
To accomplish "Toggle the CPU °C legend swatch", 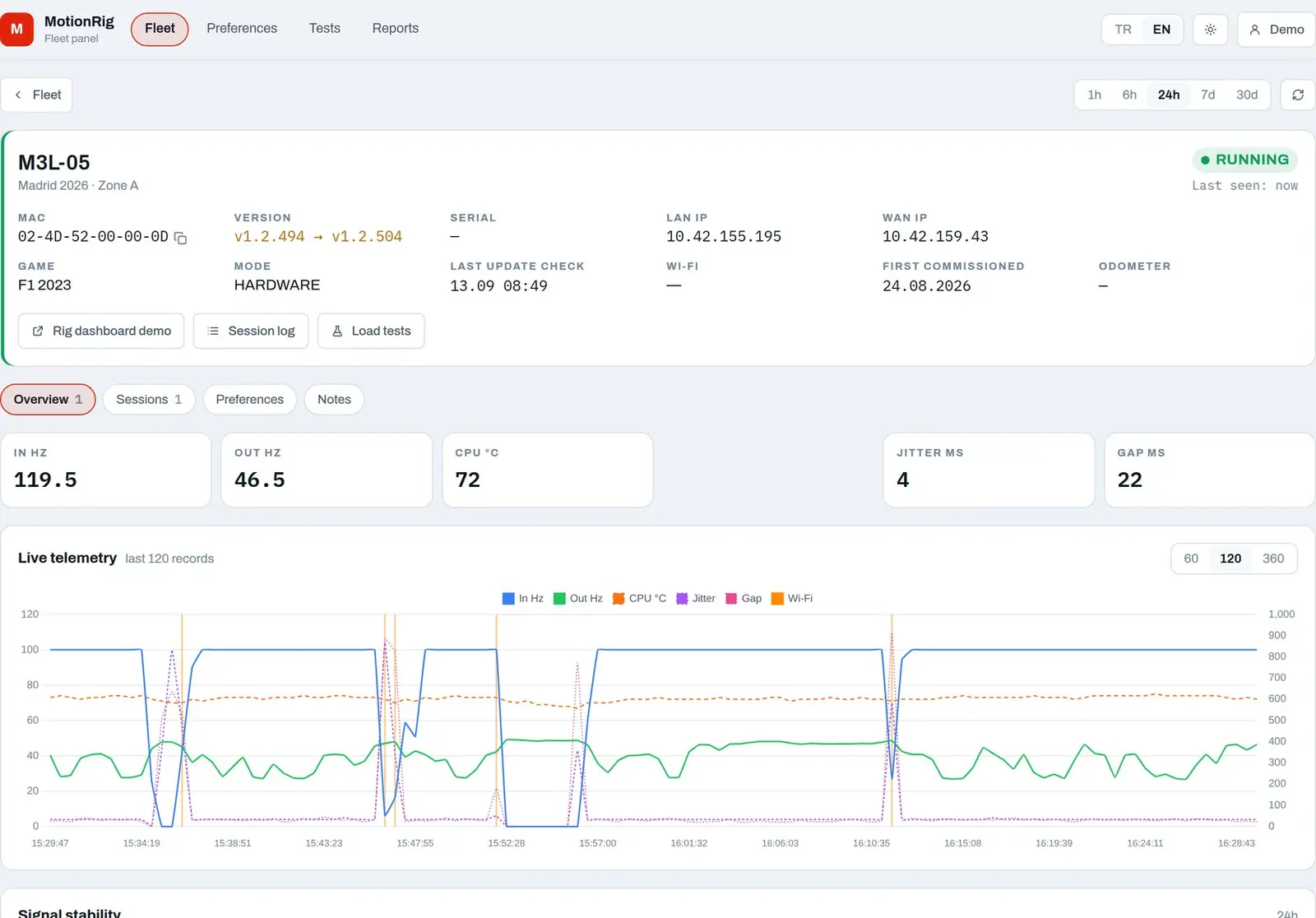I will pos(619,599).
